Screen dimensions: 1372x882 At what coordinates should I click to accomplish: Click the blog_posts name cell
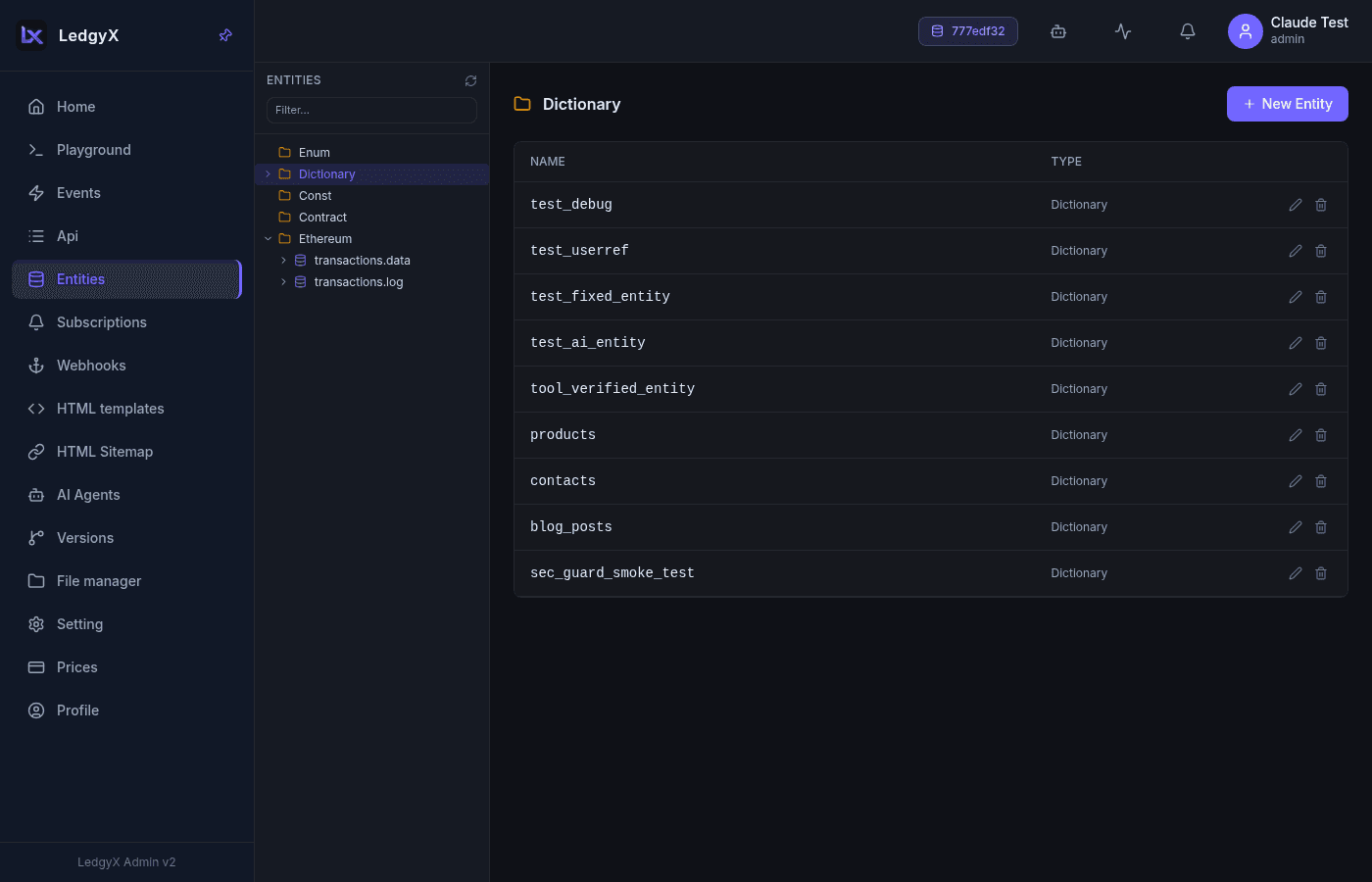571,527
